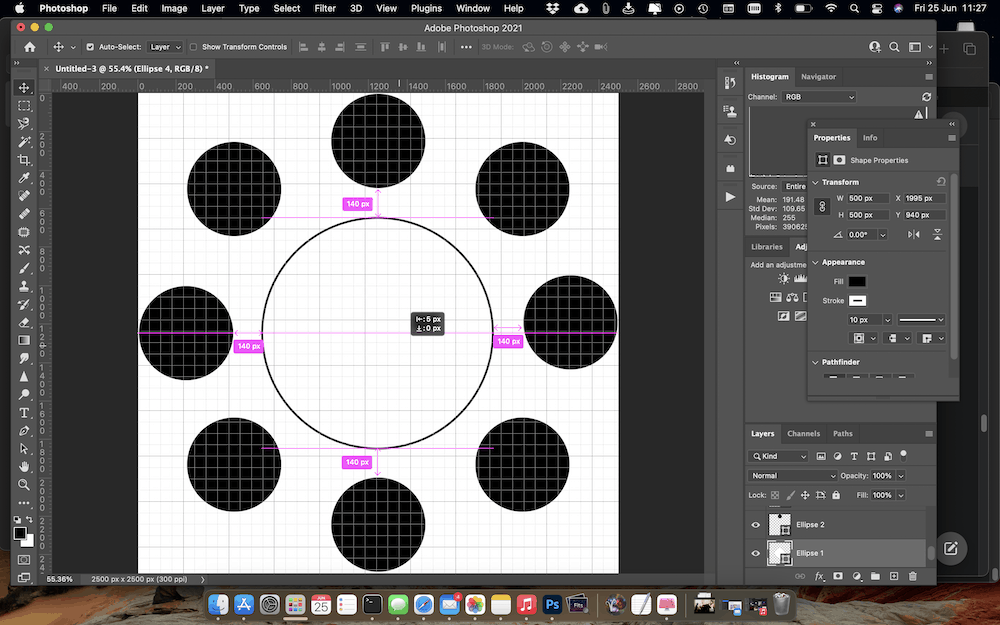This screenshot has height=625, width=1000.
Task: Select the Clone Stamp tool
Action: click(24, 286)
